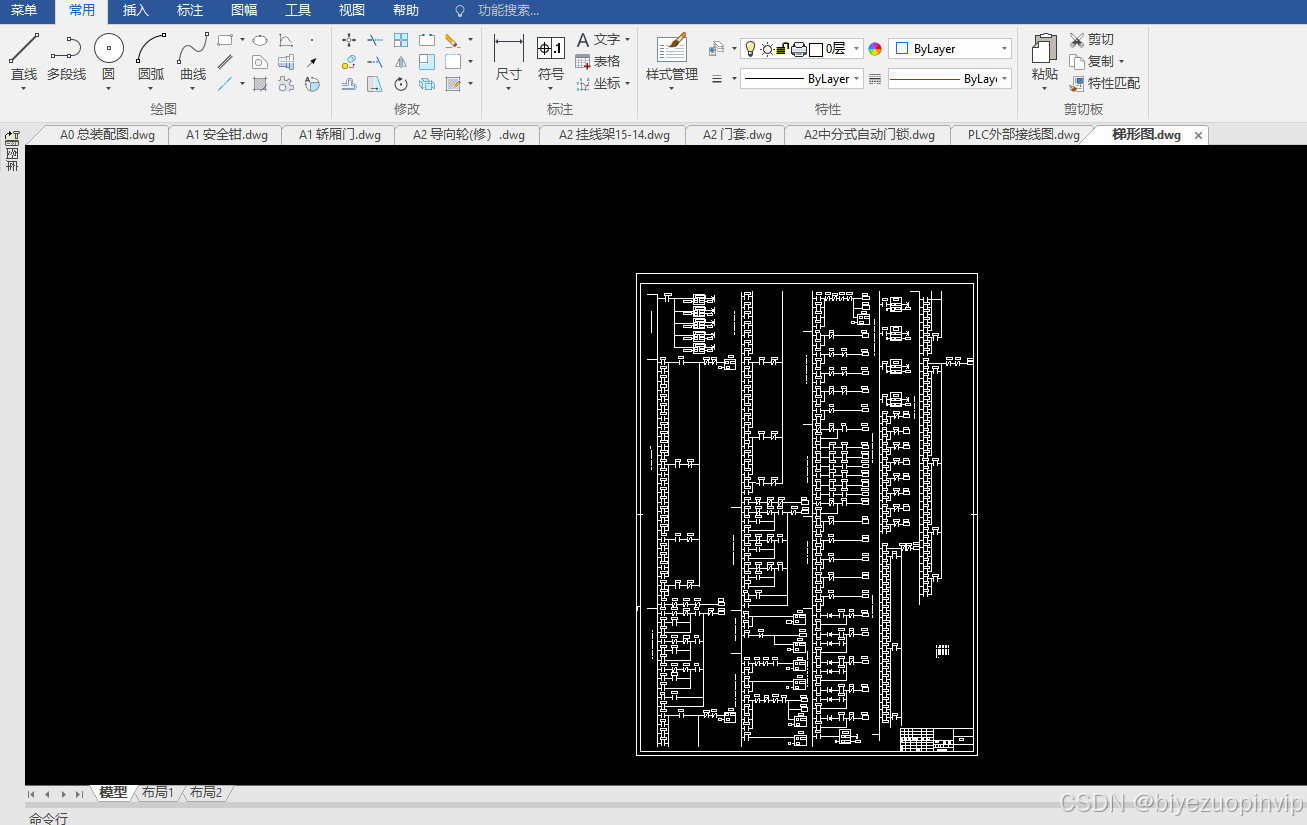
Task: Select the Hatch fill tool
Action: 260,84
